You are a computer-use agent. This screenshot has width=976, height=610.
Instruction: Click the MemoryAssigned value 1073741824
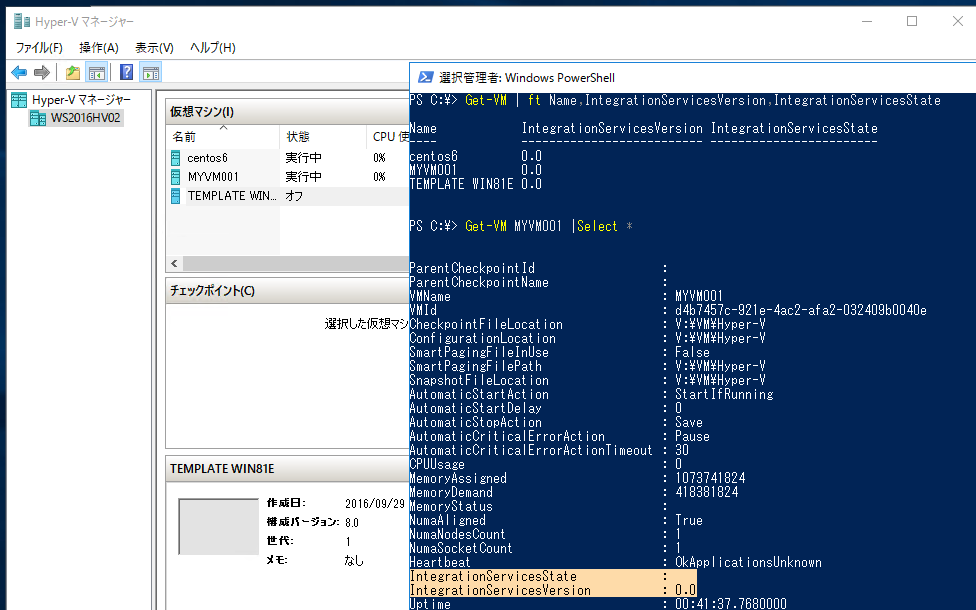click(710, 478)
